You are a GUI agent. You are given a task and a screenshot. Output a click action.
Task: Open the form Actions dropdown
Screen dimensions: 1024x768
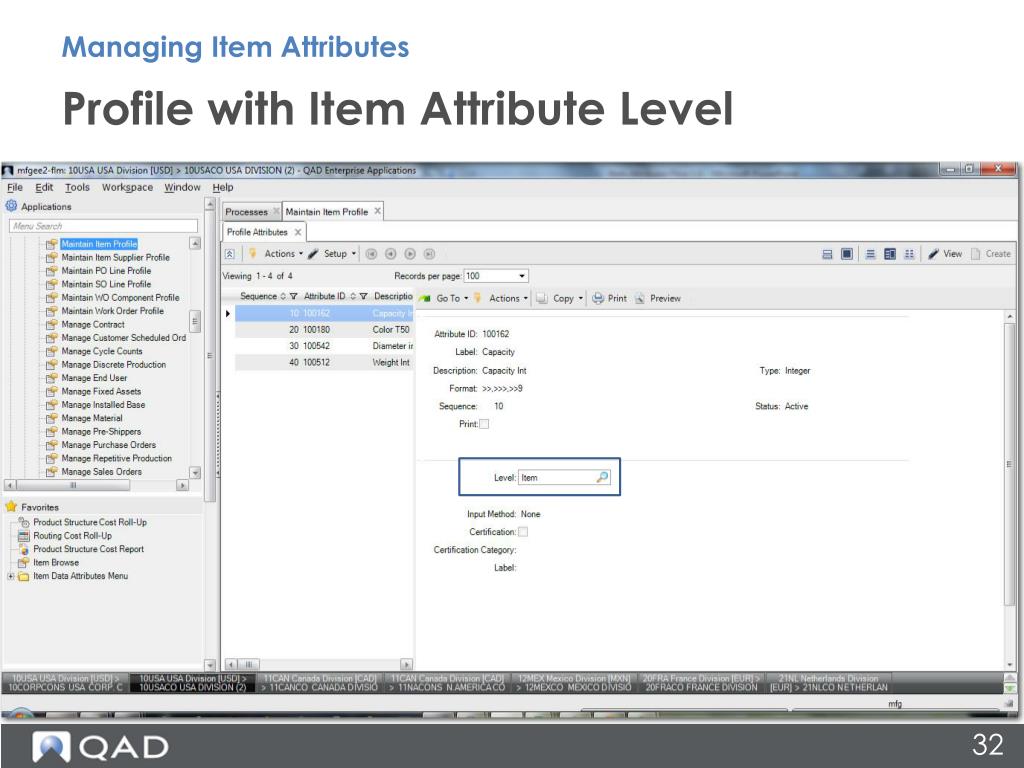click(x=508, y=298)
